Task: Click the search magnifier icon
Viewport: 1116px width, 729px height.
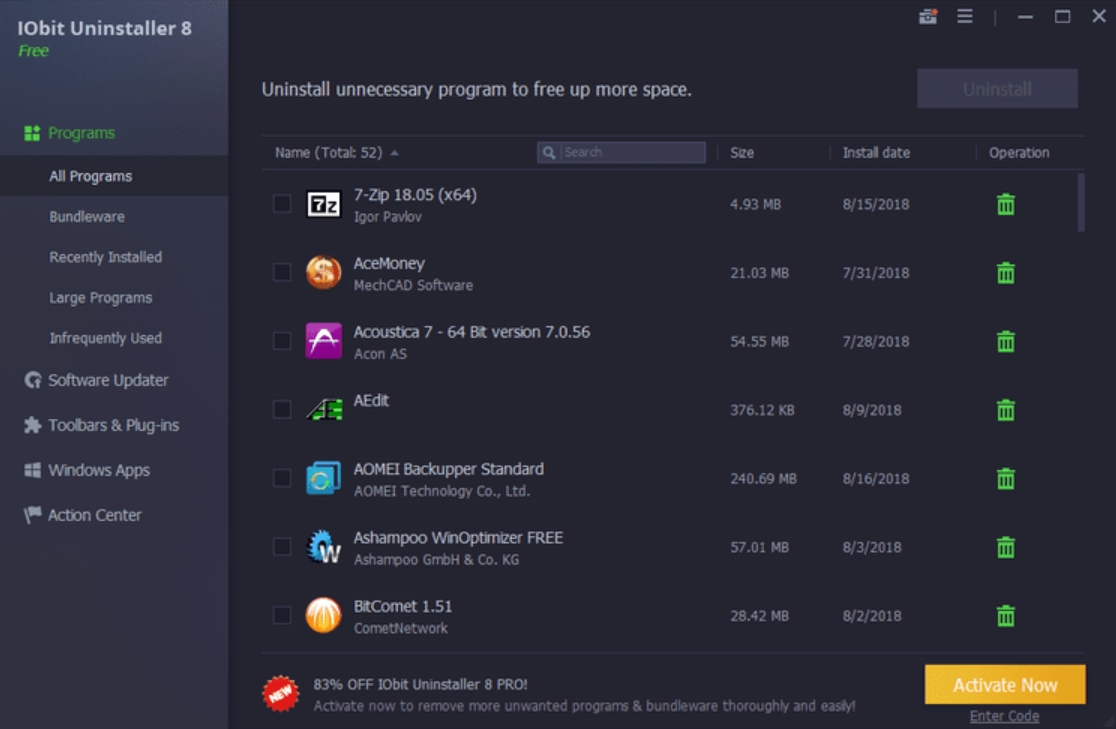Action: [549, 152]
